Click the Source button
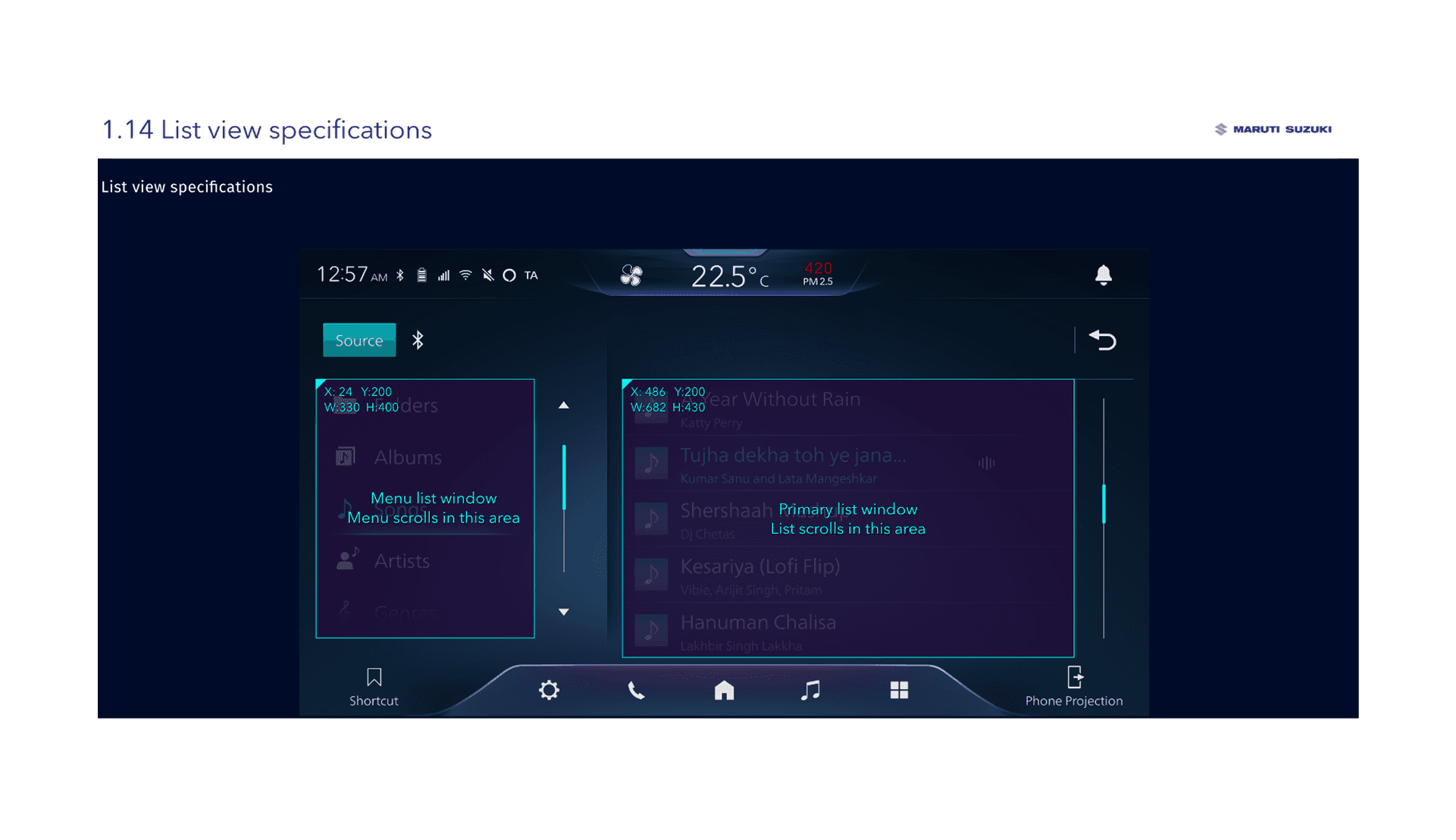Image resolution: width=1456 pixels, height=840 pixels. click(359, 340)
